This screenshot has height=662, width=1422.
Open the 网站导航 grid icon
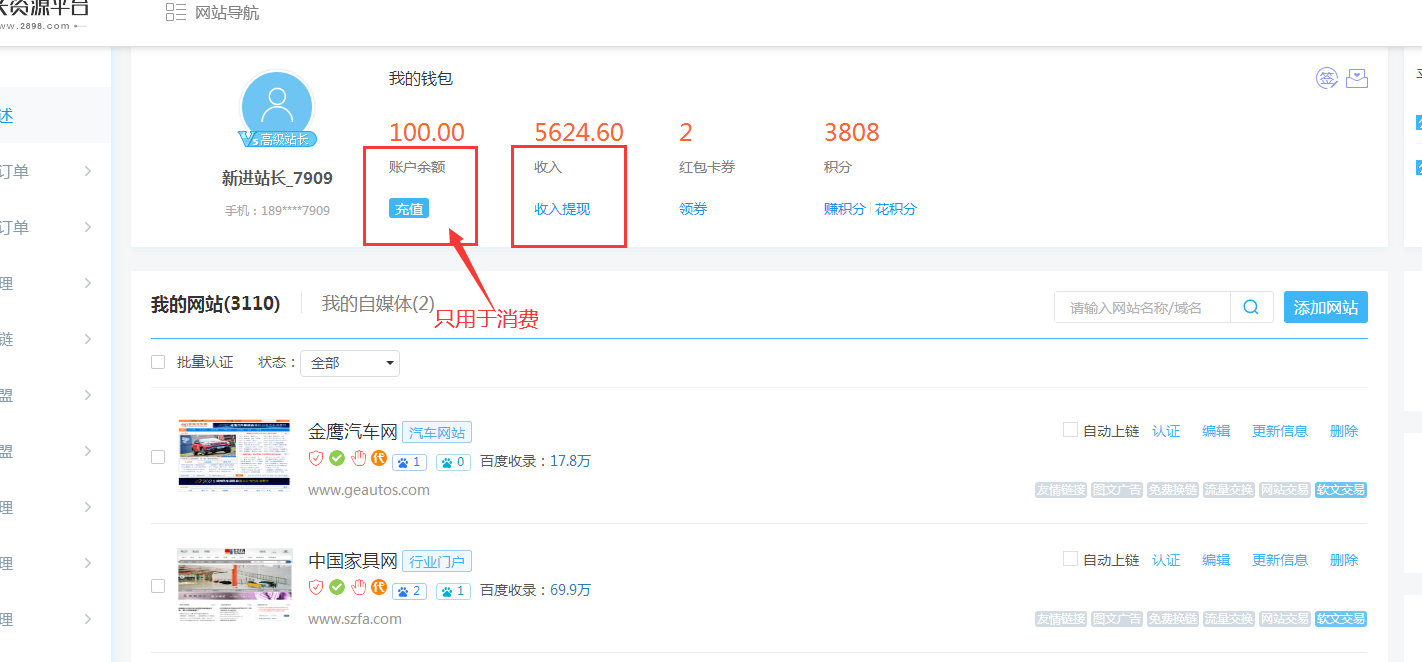(x=175, y=13)
